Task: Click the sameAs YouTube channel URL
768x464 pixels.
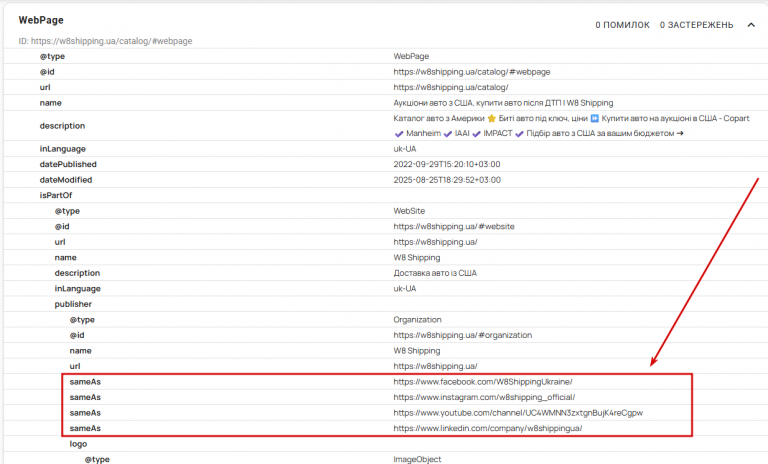Action: pyautogui.click(x=518, y=413)
